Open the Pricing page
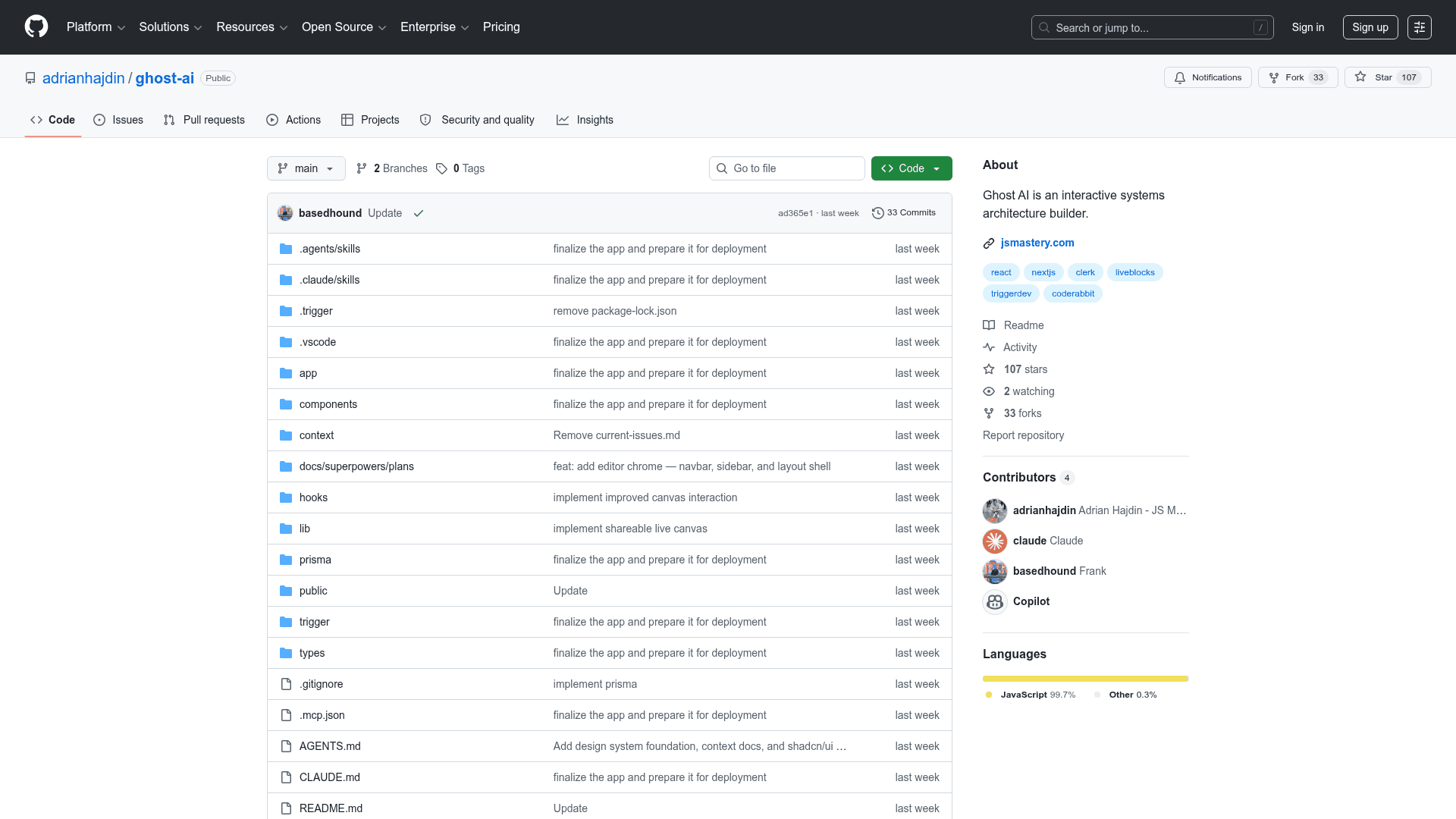1456x819 pixels. 501,27
